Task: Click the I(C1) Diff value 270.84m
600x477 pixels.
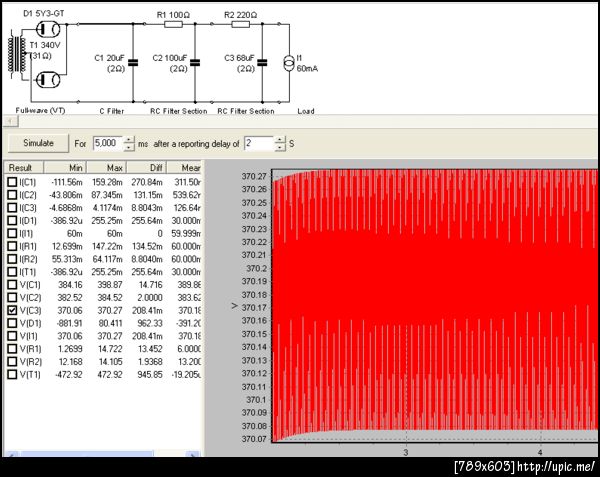Action: [x=147, y=182]
